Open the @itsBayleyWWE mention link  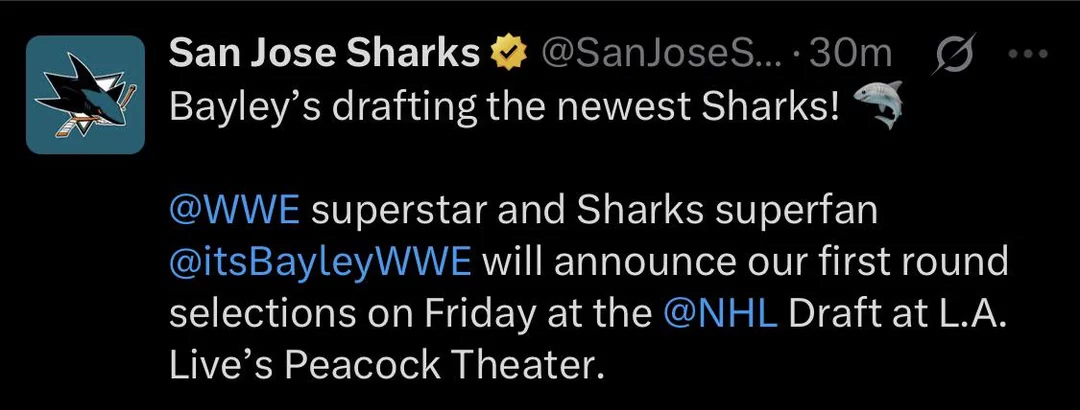click(320, 263)
